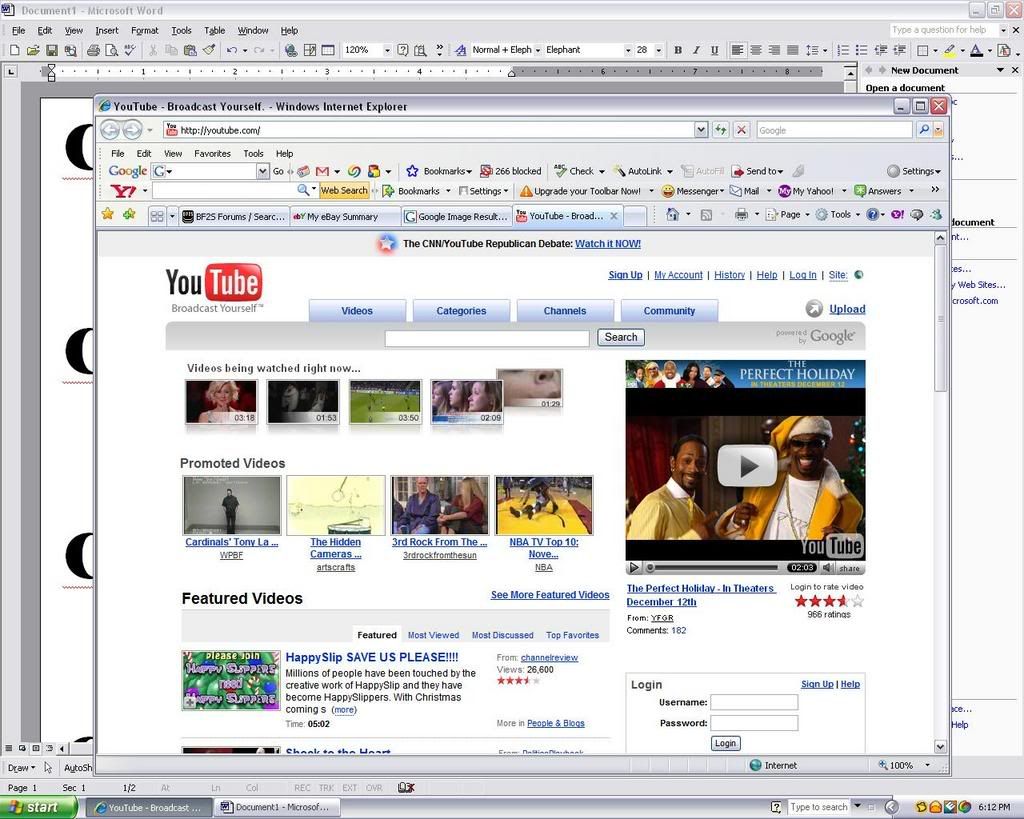Toggle Underline formatting in Word
The width and height of the screenshot is (1024, 819).
click(x=714, y=50)
